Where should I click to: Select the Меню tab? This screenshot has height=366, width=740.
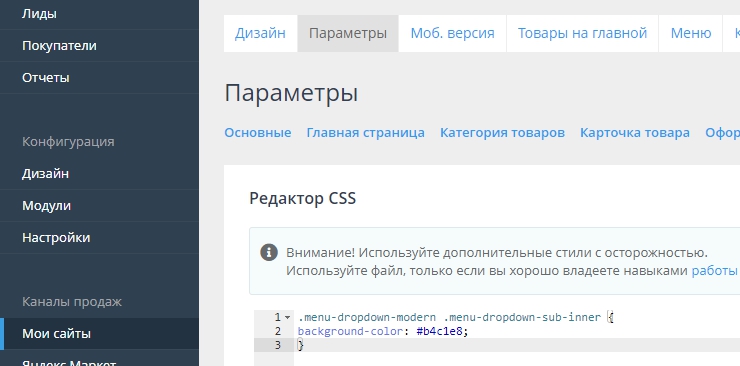click(x=690, y=33)
